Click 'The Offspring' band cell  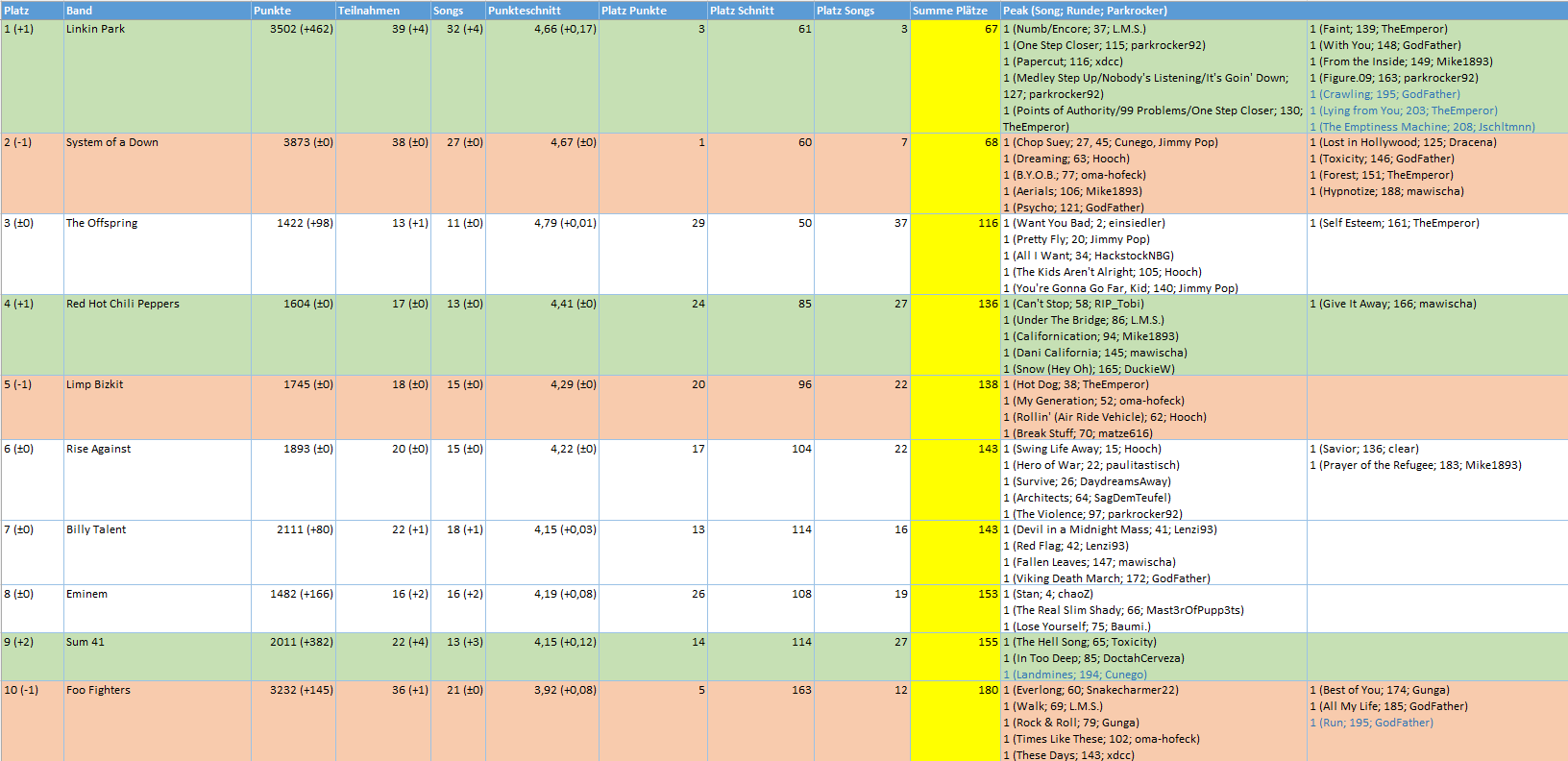[x=158, y=255]
